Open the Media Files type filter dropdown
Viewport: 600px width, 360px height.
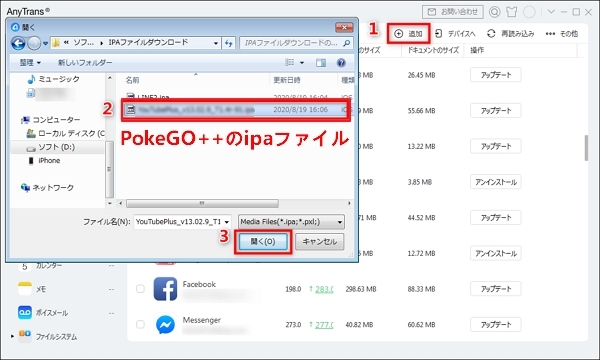291,222
